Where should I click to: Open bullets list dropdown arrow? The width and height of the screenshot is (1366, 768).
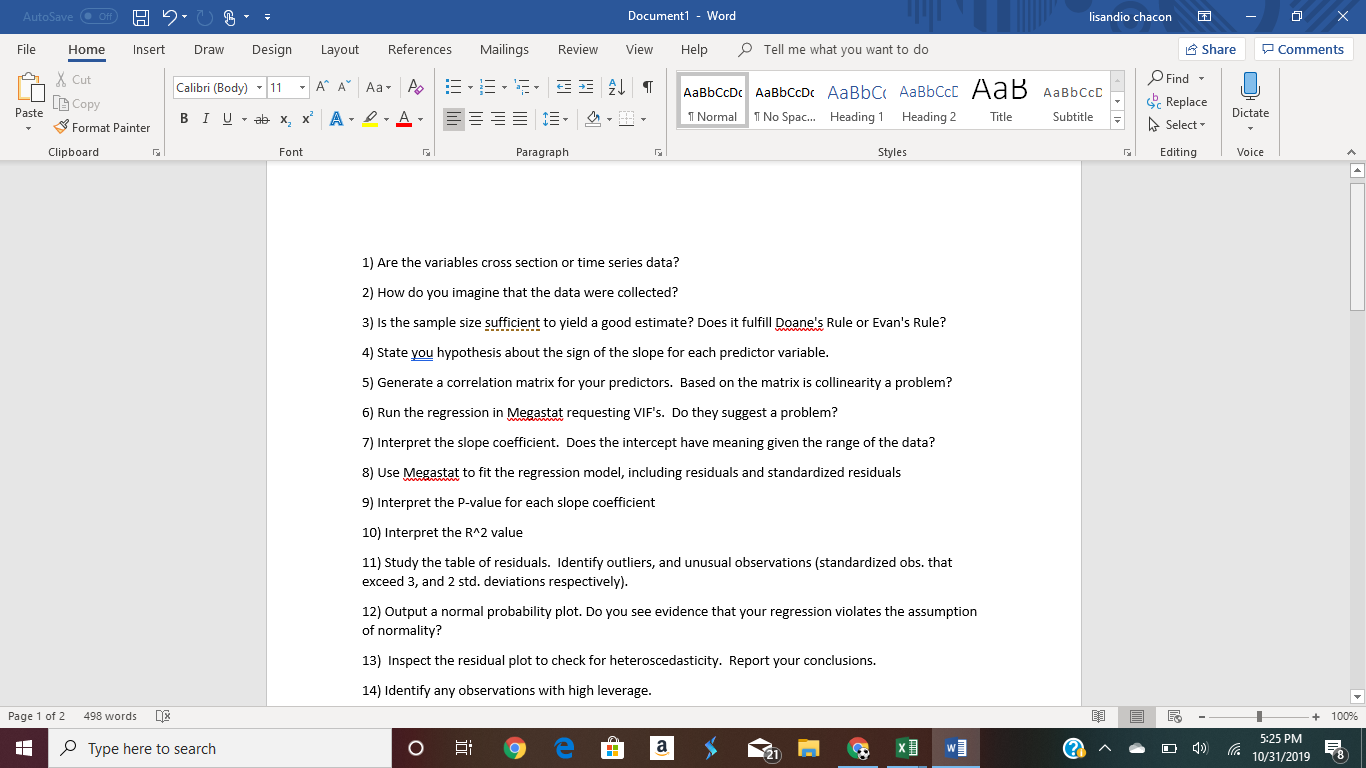(x=470, y=88)
